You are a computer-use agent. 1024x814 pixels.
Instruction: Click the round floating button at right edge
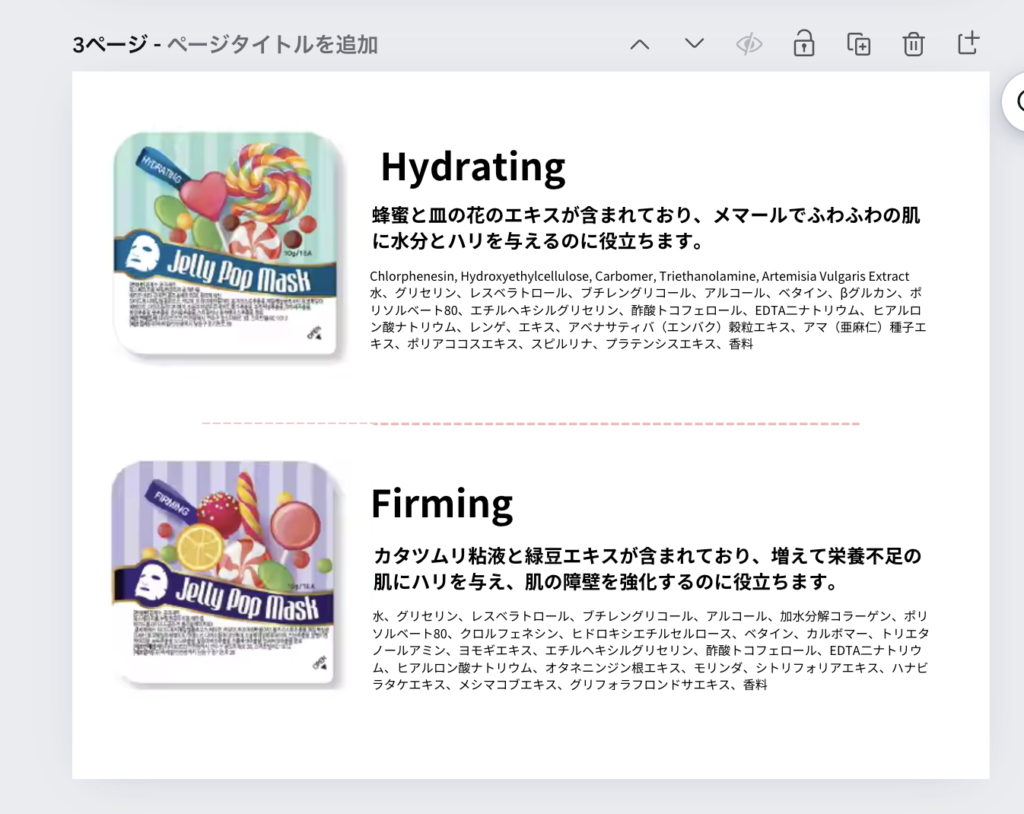(x=1015, y=101)
